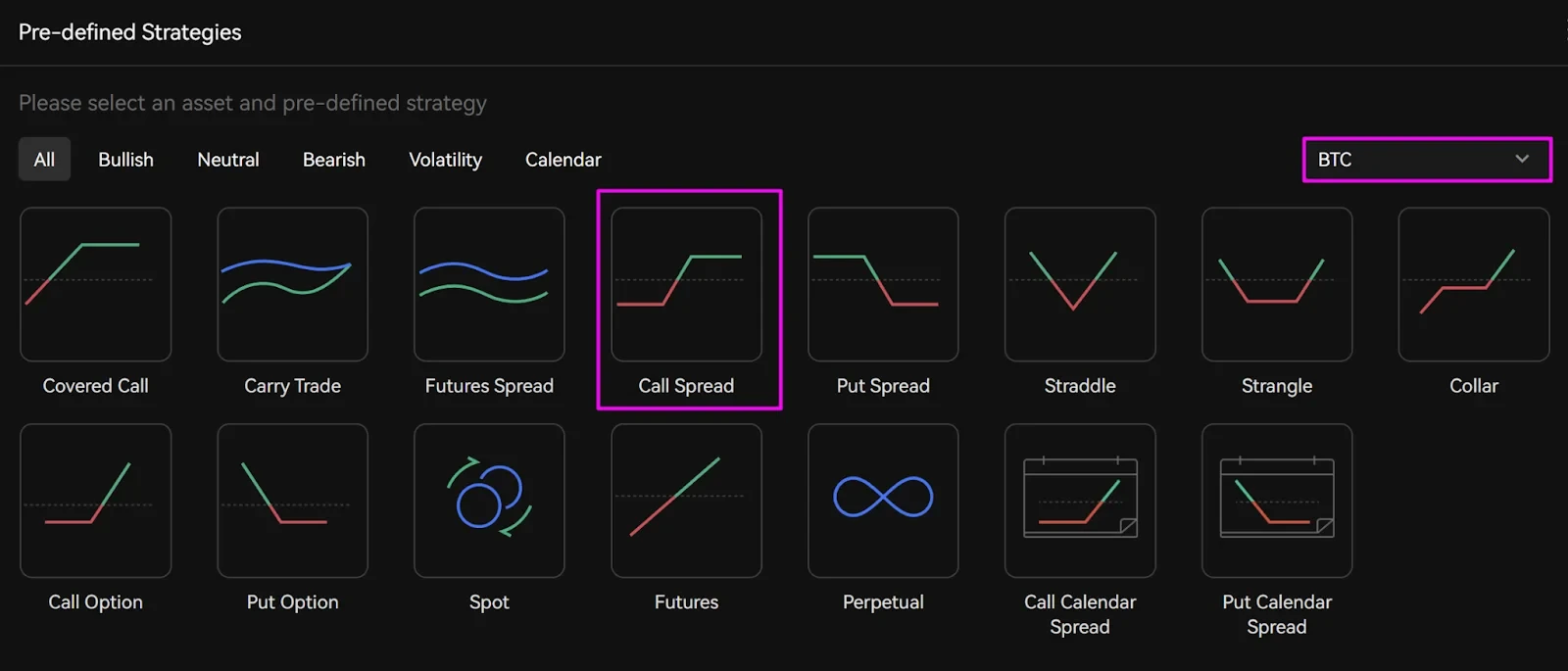Open the Put Calendar Spread strategy
The width and height of the screenshot is (1568, 671).
point(1277,501)
